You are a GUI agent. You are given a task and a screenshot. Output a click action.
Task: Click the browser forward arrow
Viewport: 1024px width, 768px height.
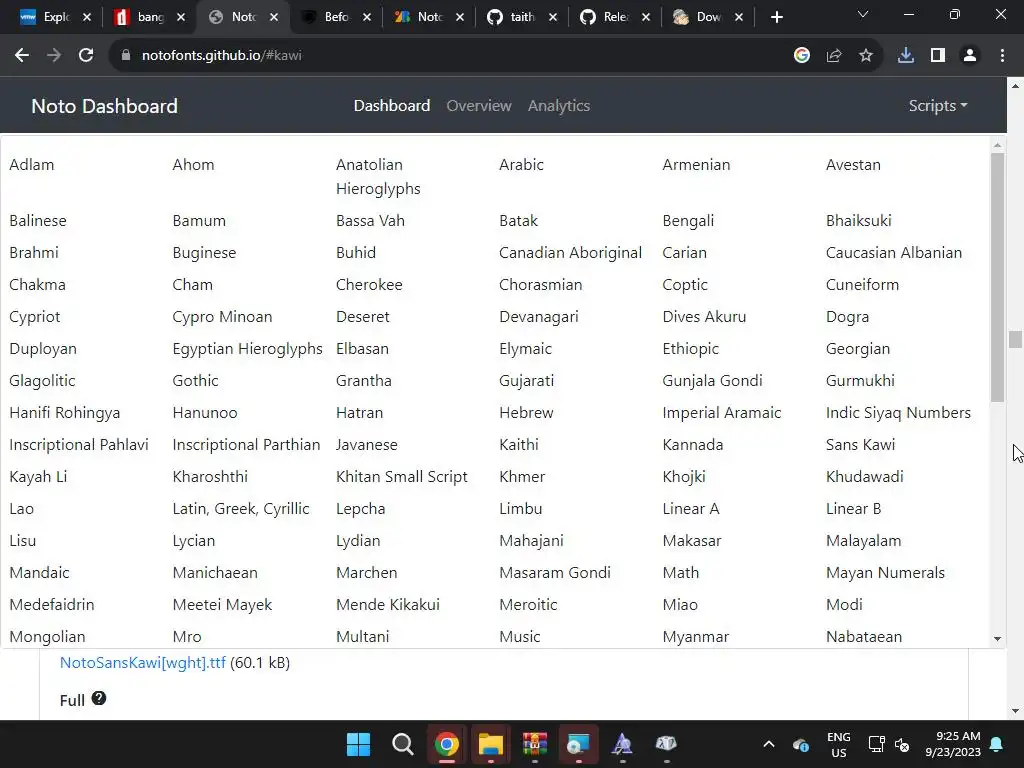[x=54, y=56]
